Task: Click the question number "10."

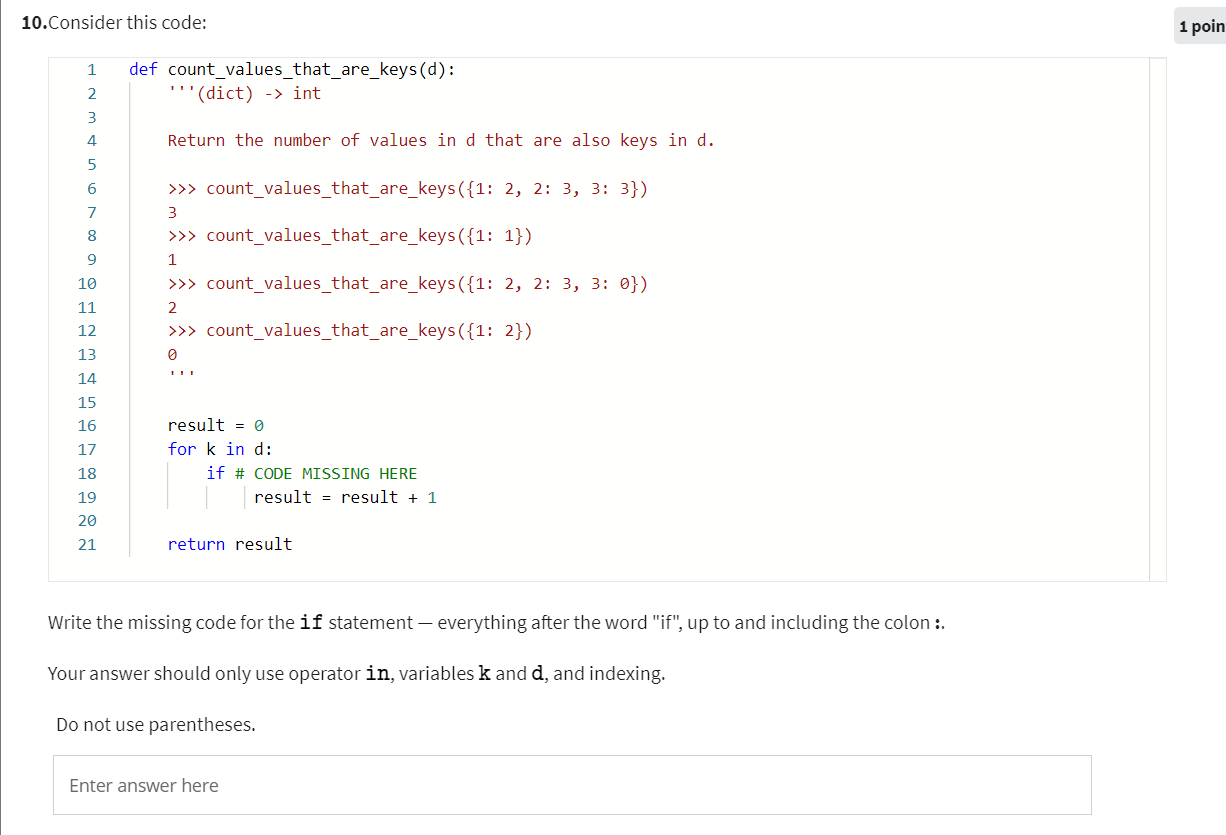Action: click(x=28, y=22)
